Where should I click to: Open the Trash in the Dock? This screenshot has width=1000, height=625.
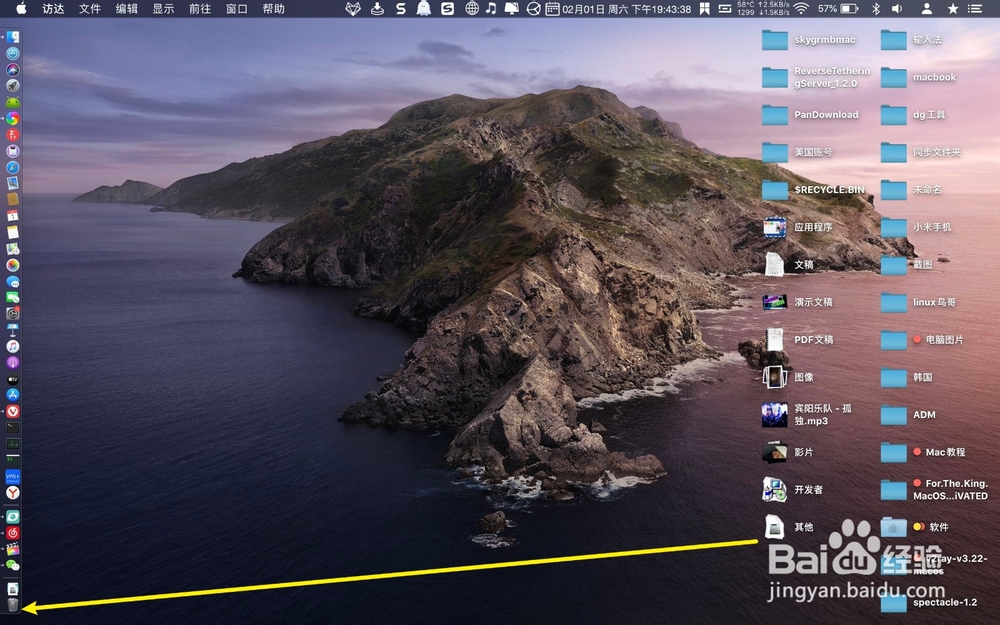(x=13, y=605)
